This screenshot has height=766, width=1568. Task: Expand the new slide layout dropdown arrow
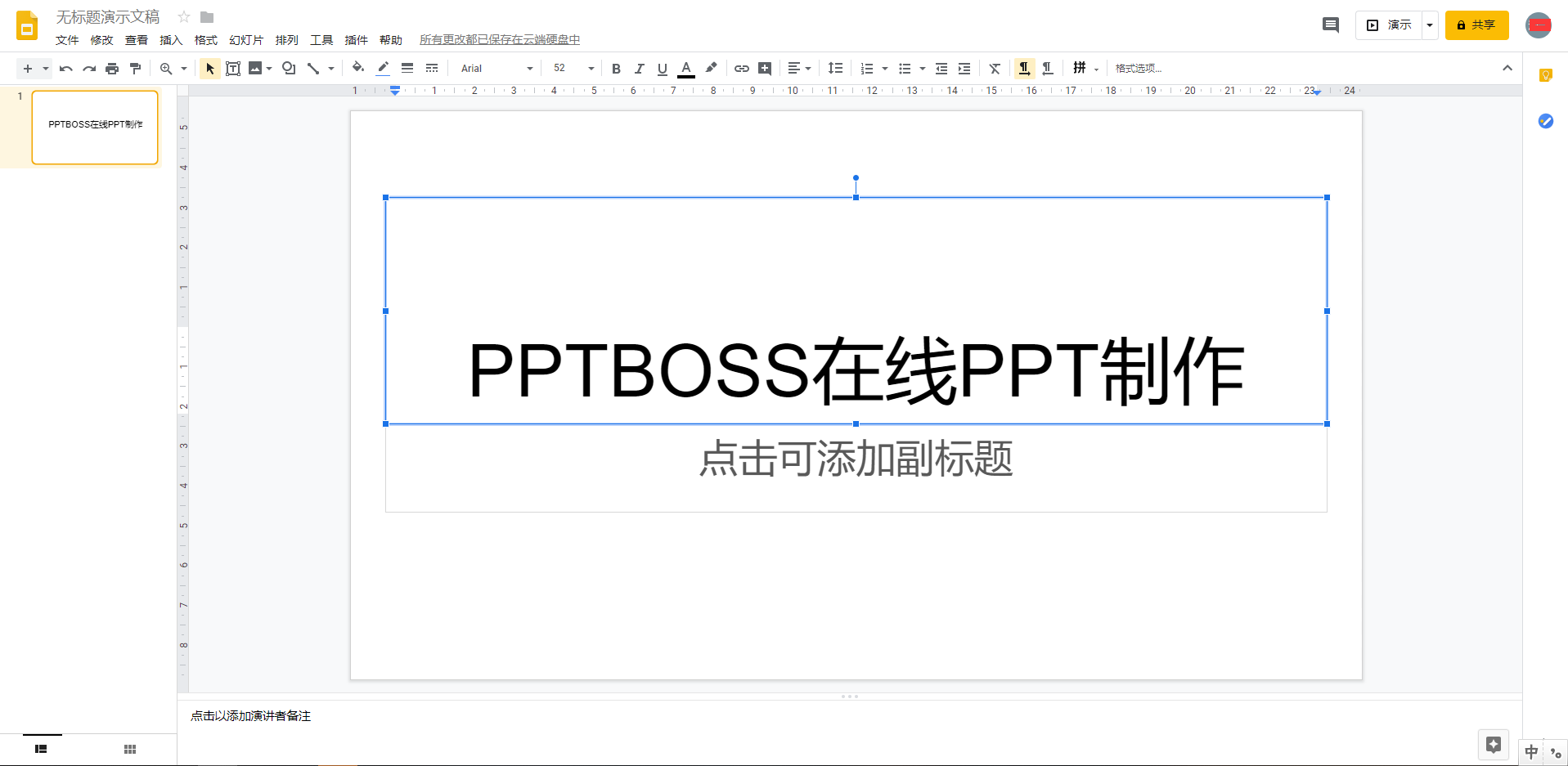(46, 69)
